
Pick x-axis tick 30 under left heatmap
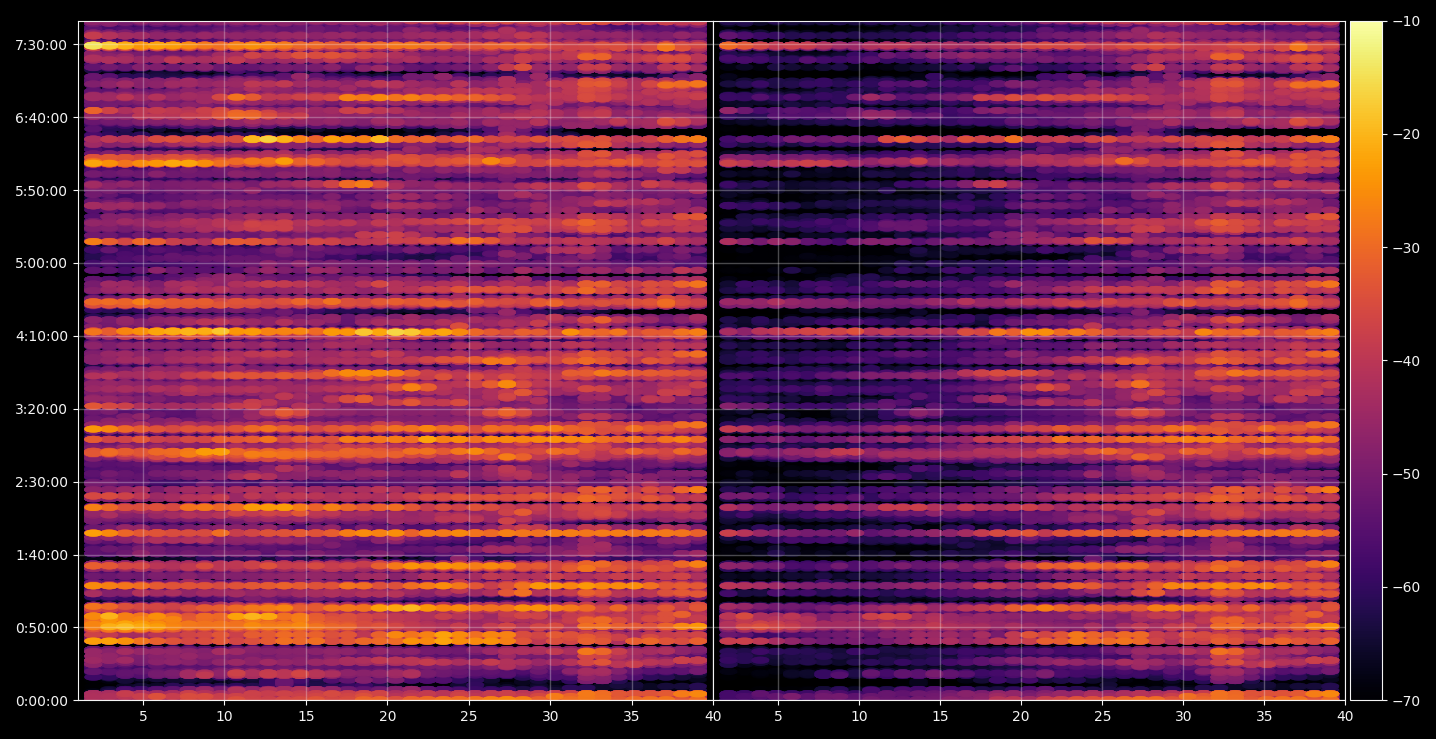pyautogui.click(x=550, y=716)
